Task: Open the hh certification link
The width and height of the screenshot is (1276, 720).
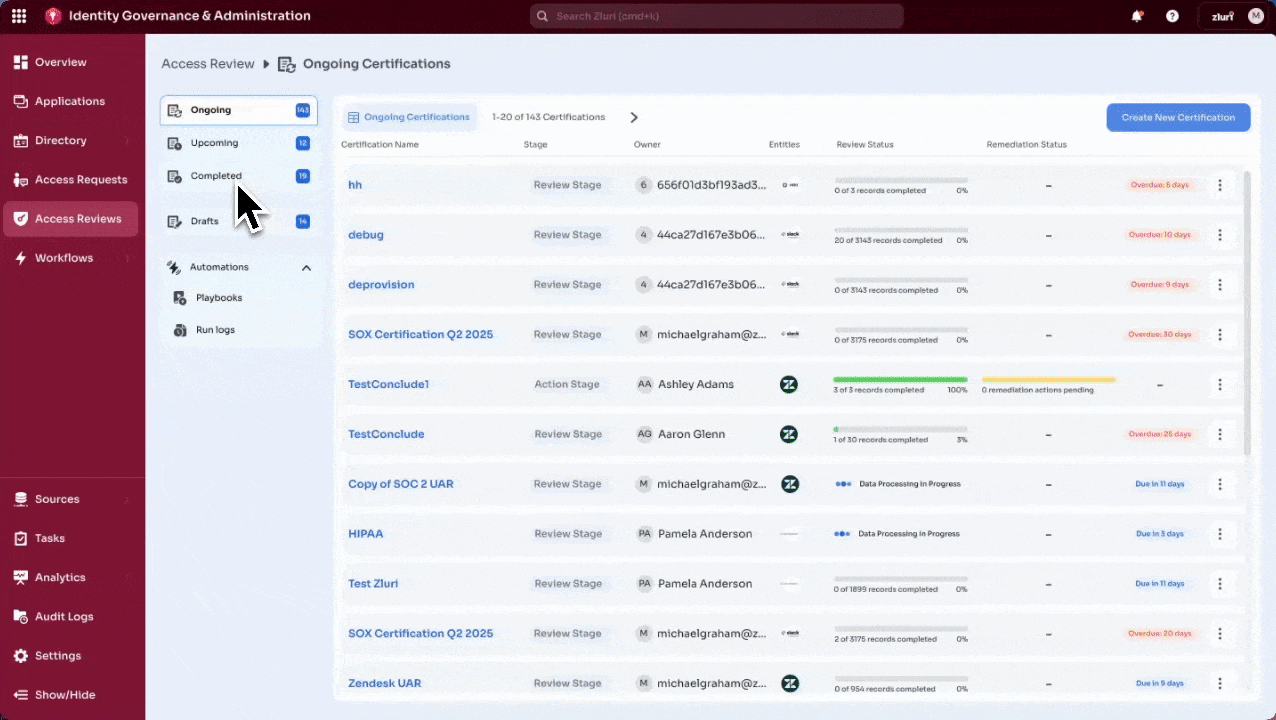Action: (355, 185)
